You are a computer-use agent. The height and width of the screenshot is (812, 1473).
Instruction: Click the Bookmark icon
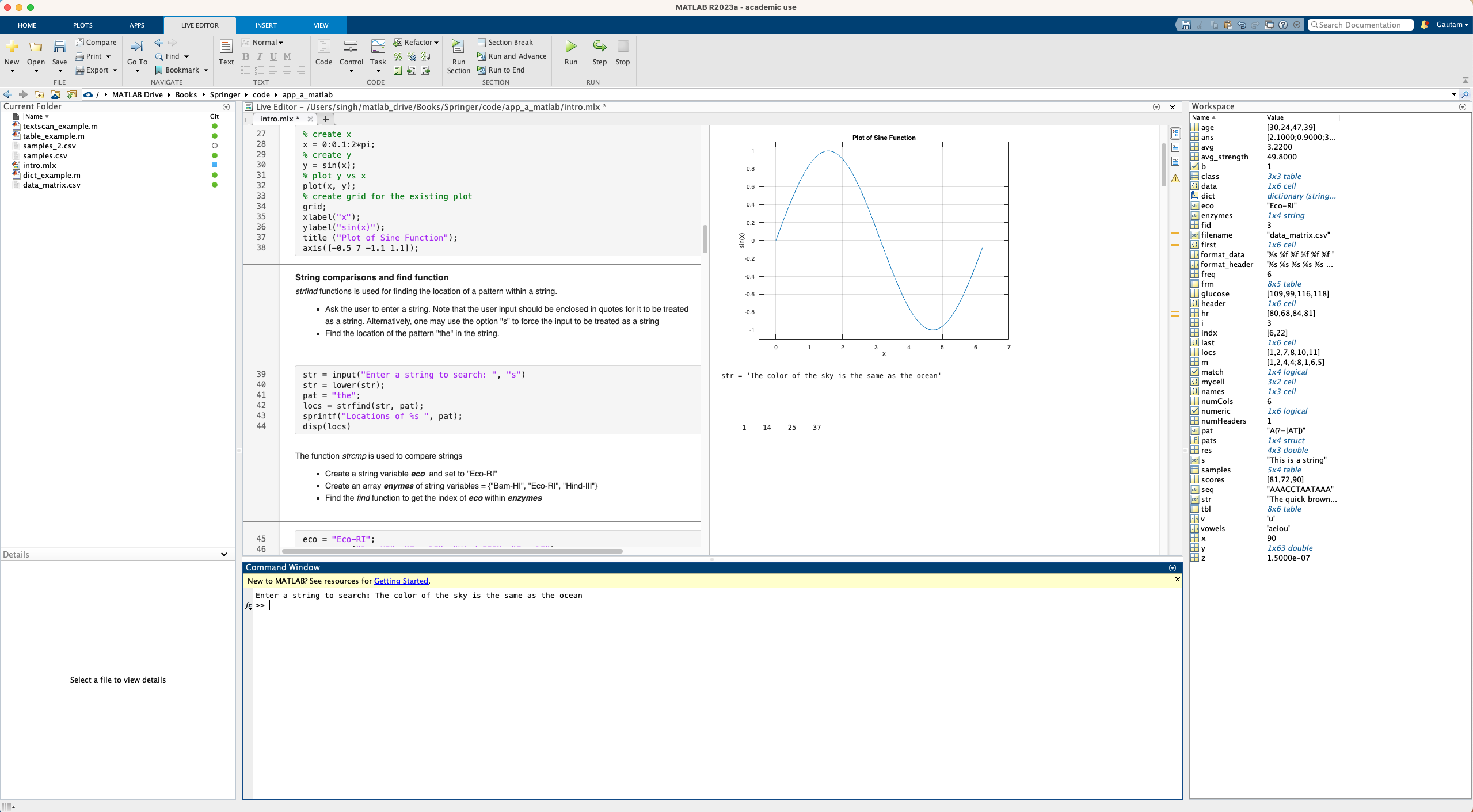tap(159, 70)
